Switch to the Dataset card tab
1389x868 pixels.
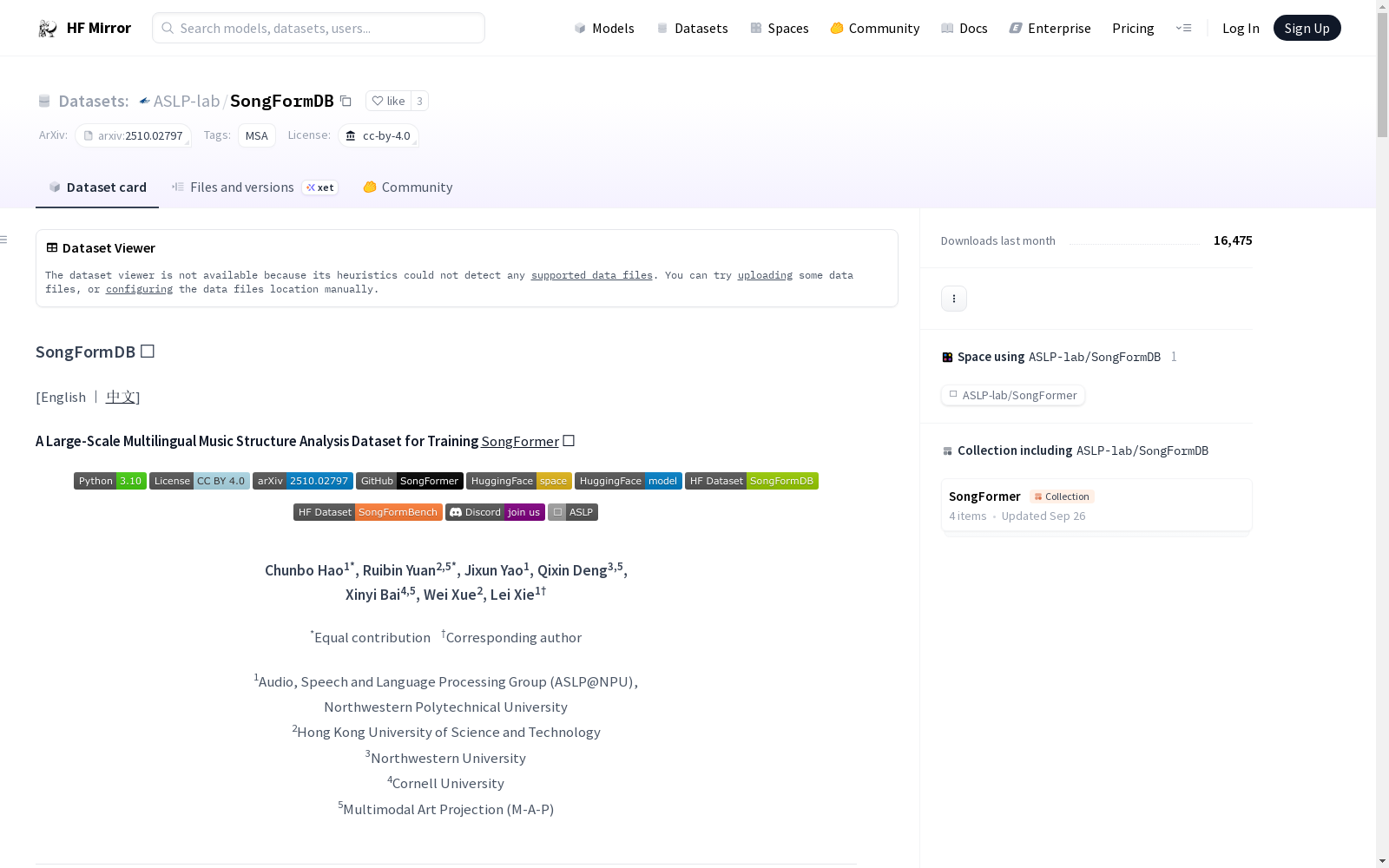97,187
